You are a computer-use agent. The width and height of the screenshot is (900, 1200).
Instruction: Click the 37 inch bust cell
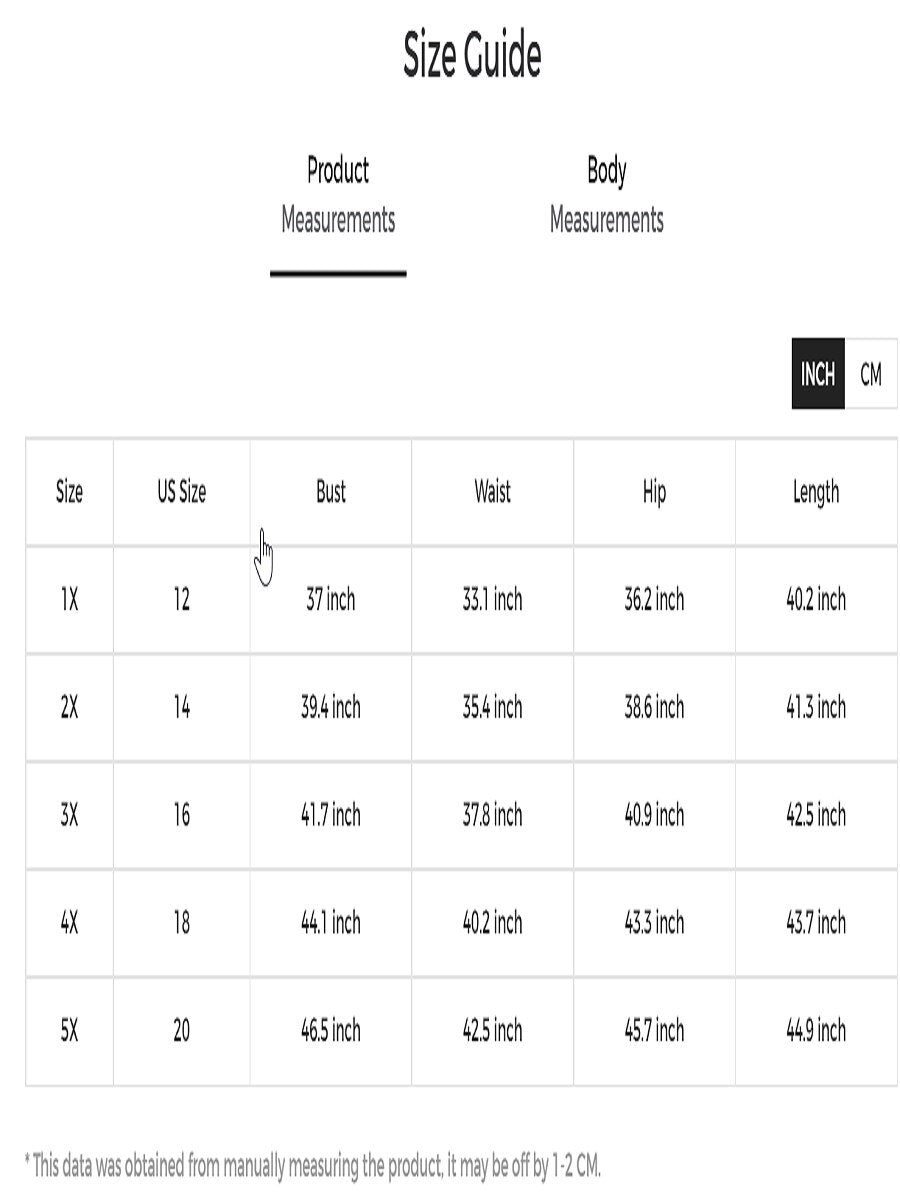[x=331, y=600]
